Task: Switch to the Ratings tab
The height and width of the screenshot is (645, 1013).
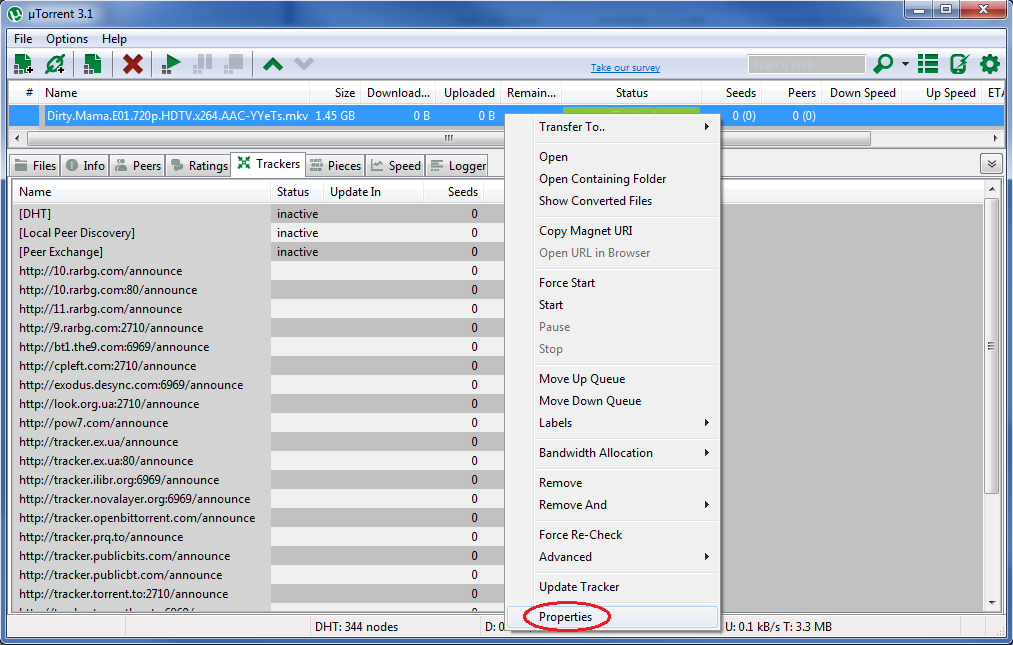Action: click(199, 165)
